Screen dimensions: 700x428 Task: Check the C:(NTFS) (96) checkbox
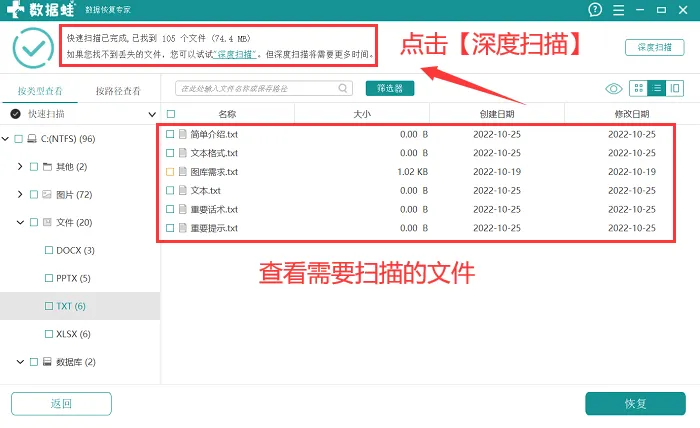[18, 139]
